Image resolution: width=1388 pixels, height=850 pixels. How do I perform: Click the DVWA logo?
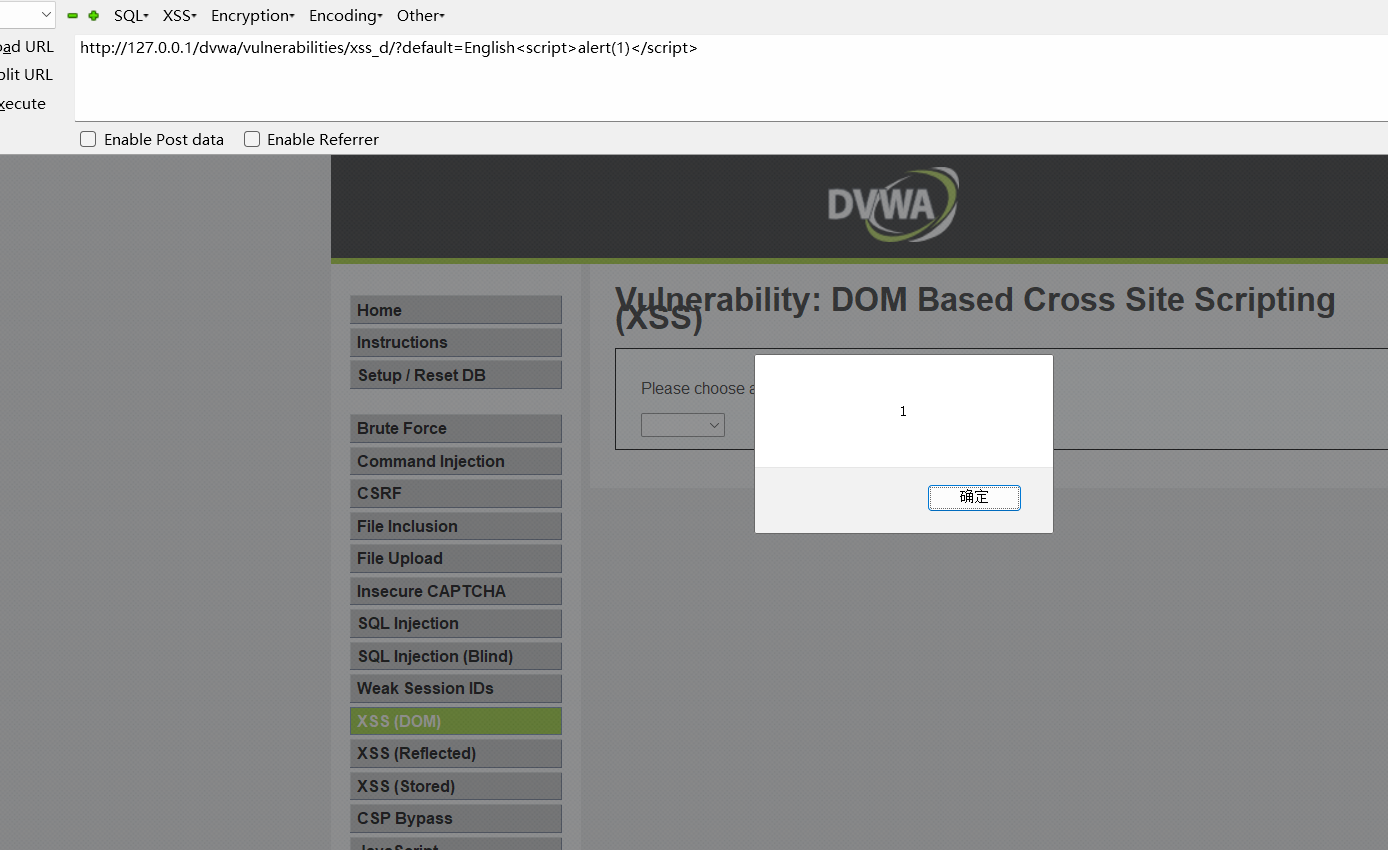[893, 205]
